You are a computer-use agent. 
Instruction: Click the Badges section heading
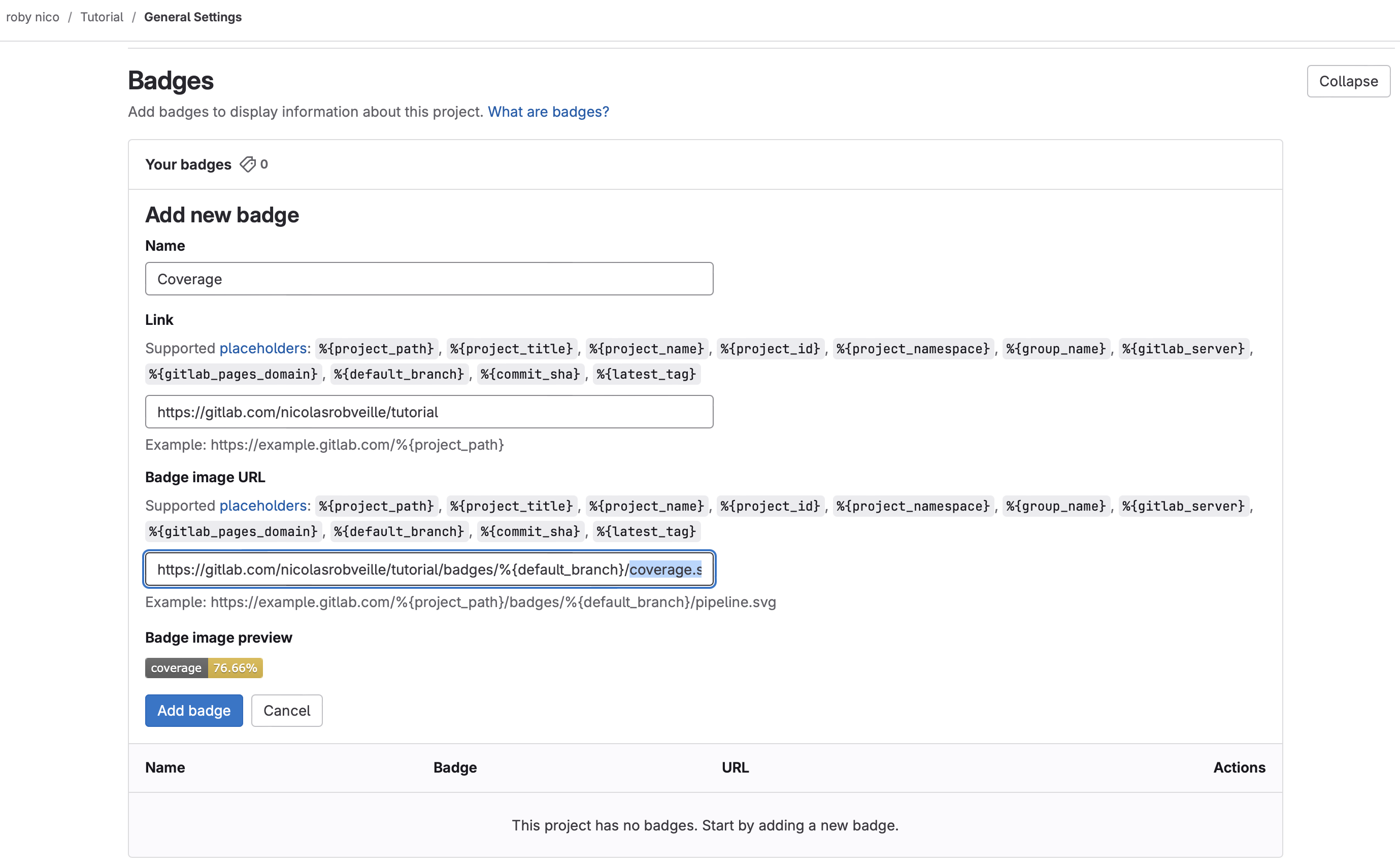pyautogui.click(x=171, y=80)
